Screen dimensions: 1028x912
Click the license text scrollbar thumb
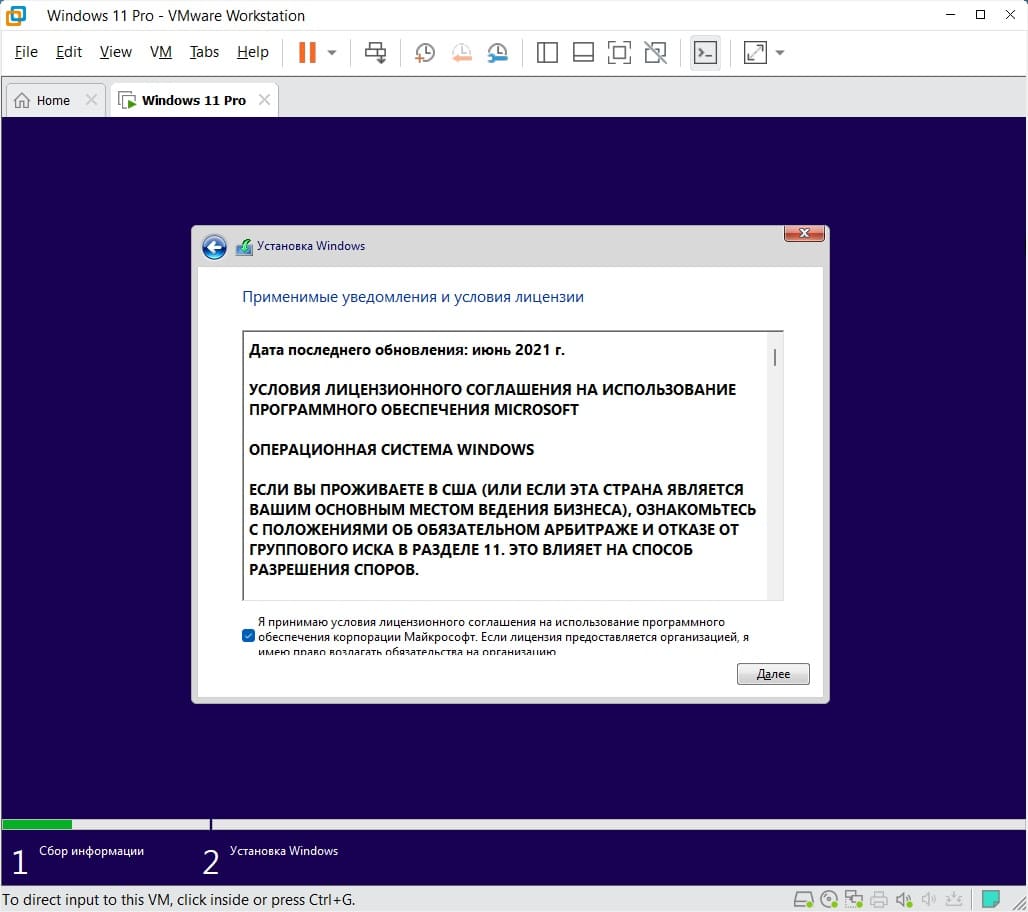pos(775,357)
